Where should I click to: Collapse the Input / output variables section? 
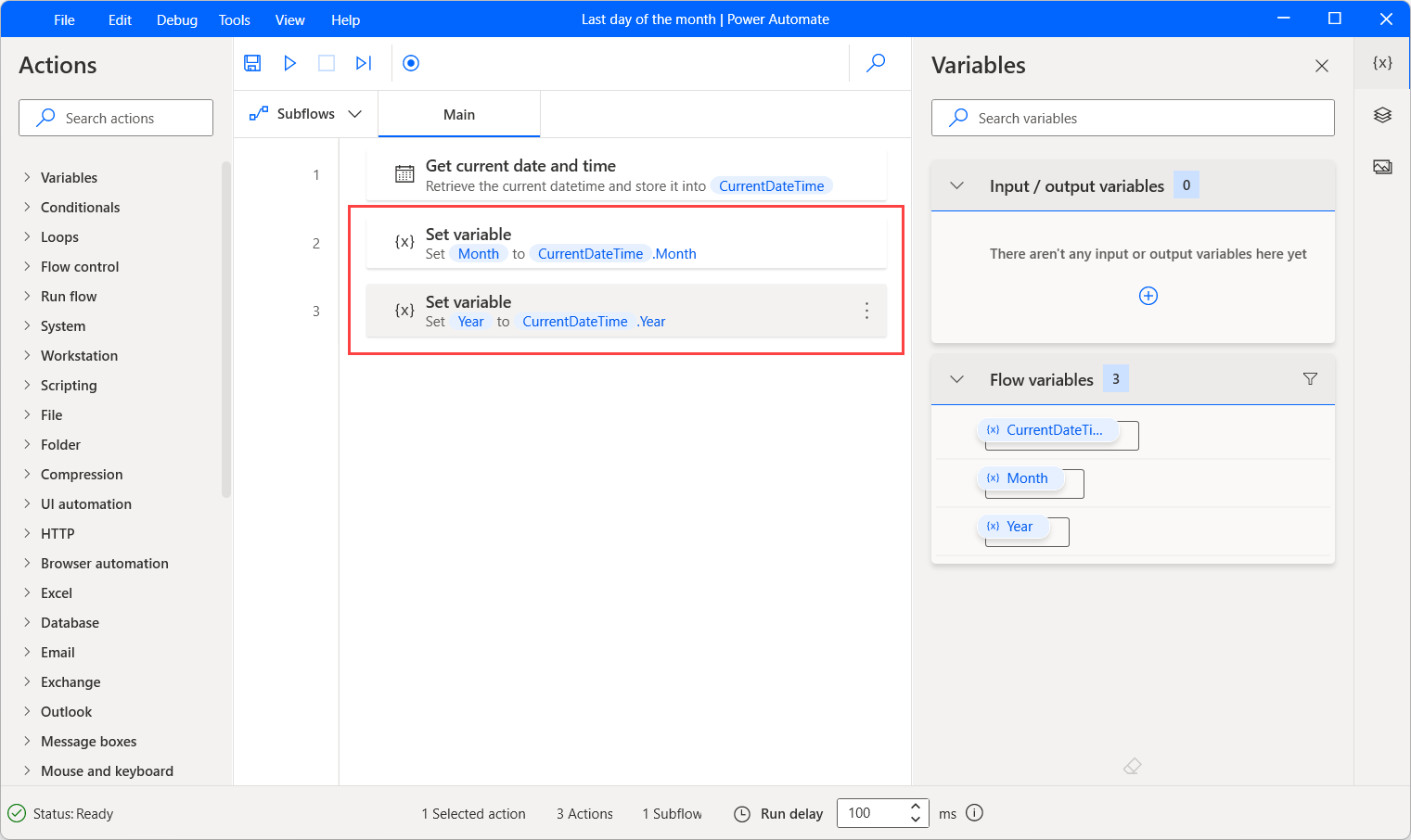click(956, 185)
